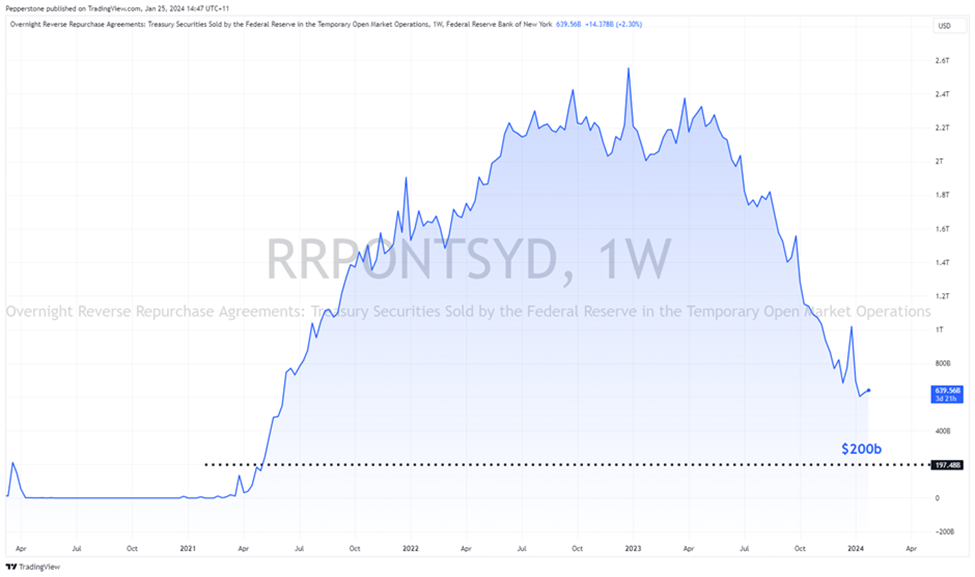Click the last data point dot on the line
This screenshot has width=975, height=577.
868,390
